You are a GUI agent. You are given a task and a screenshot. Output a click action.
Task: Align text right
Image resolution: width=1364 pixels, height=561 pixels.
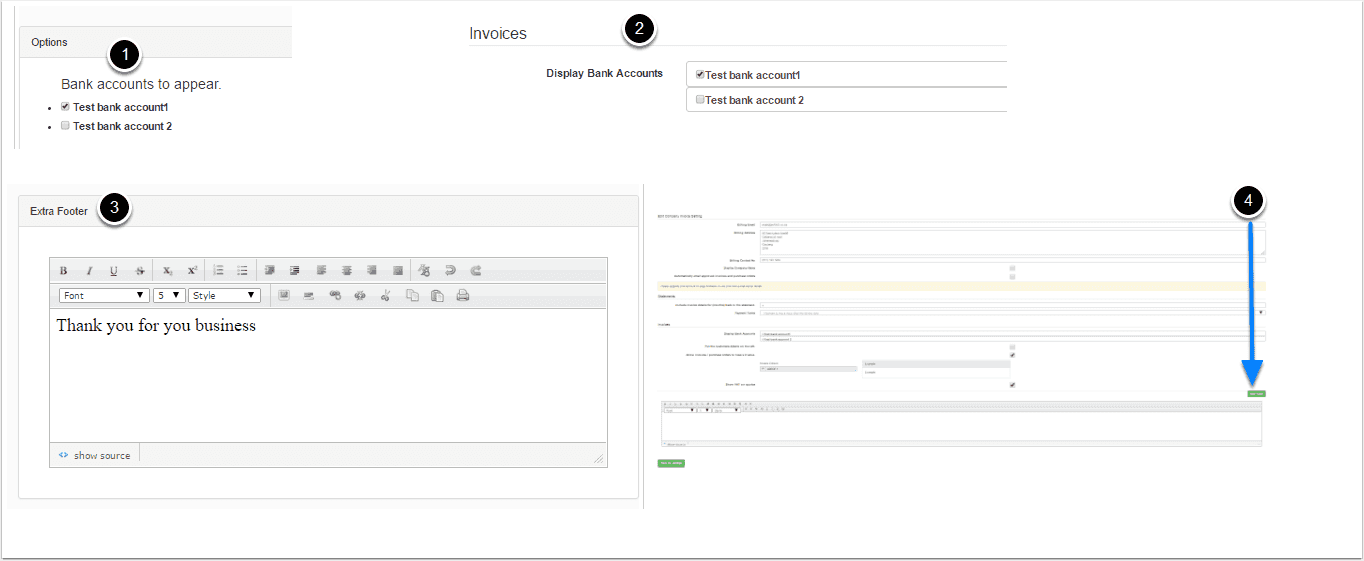[372, 270]
